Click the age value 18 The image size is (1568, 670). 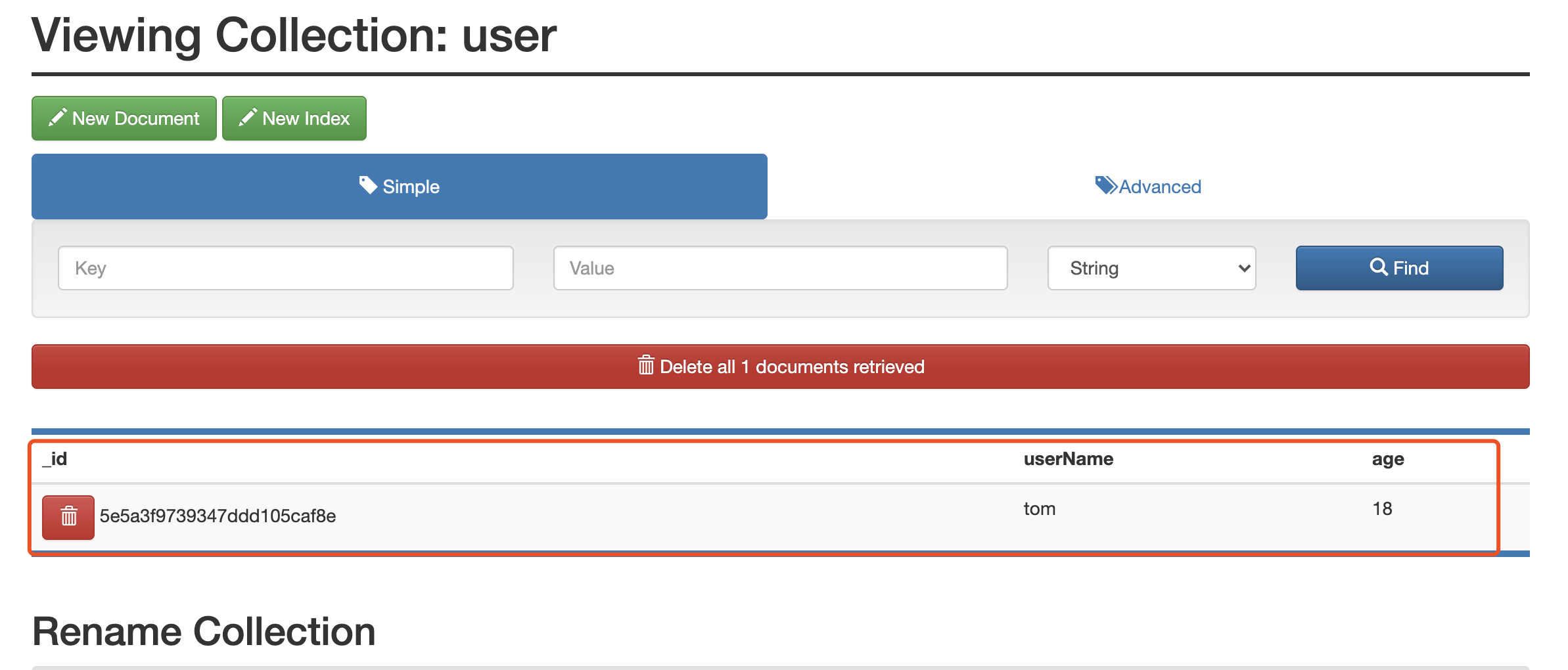coord(1382,509)
